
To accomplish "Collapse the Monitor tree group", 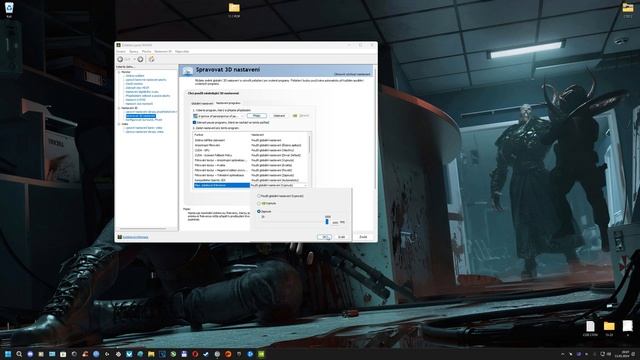I will click(119, 72).
